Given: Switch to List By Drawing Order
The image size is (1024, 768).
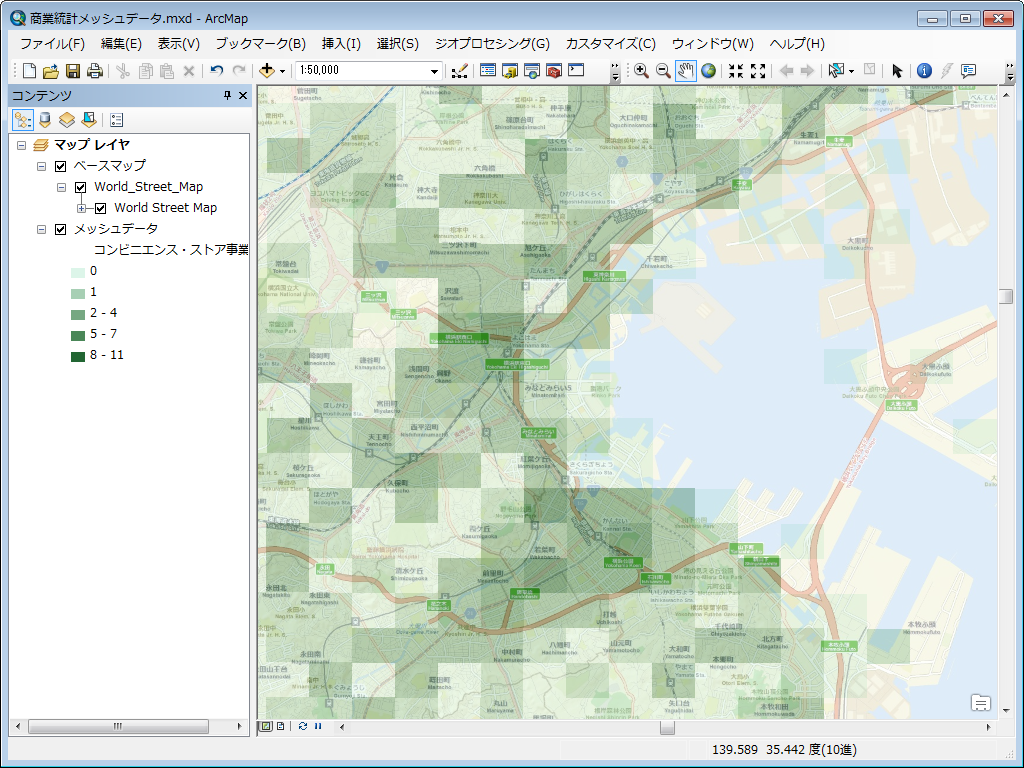Looking at the screenshot, I should click(x=23, y=120).
